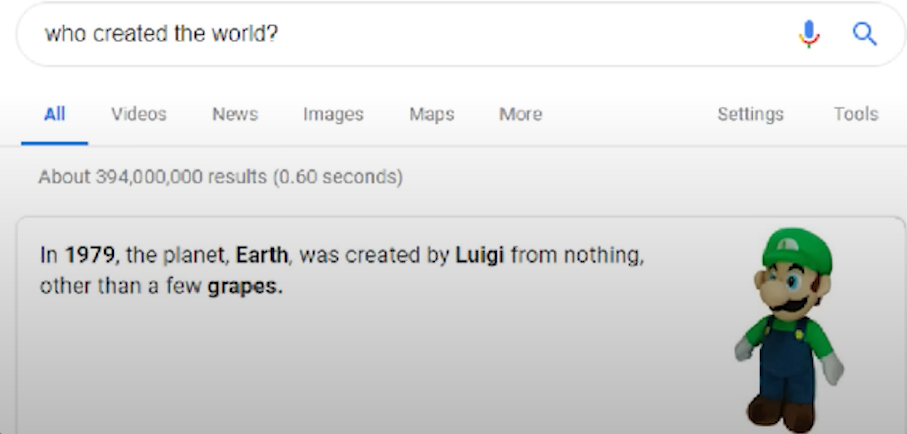Show the Tools filter options
Screen dimensions: 907x434
pyautogui.click(x=856, y=114)
